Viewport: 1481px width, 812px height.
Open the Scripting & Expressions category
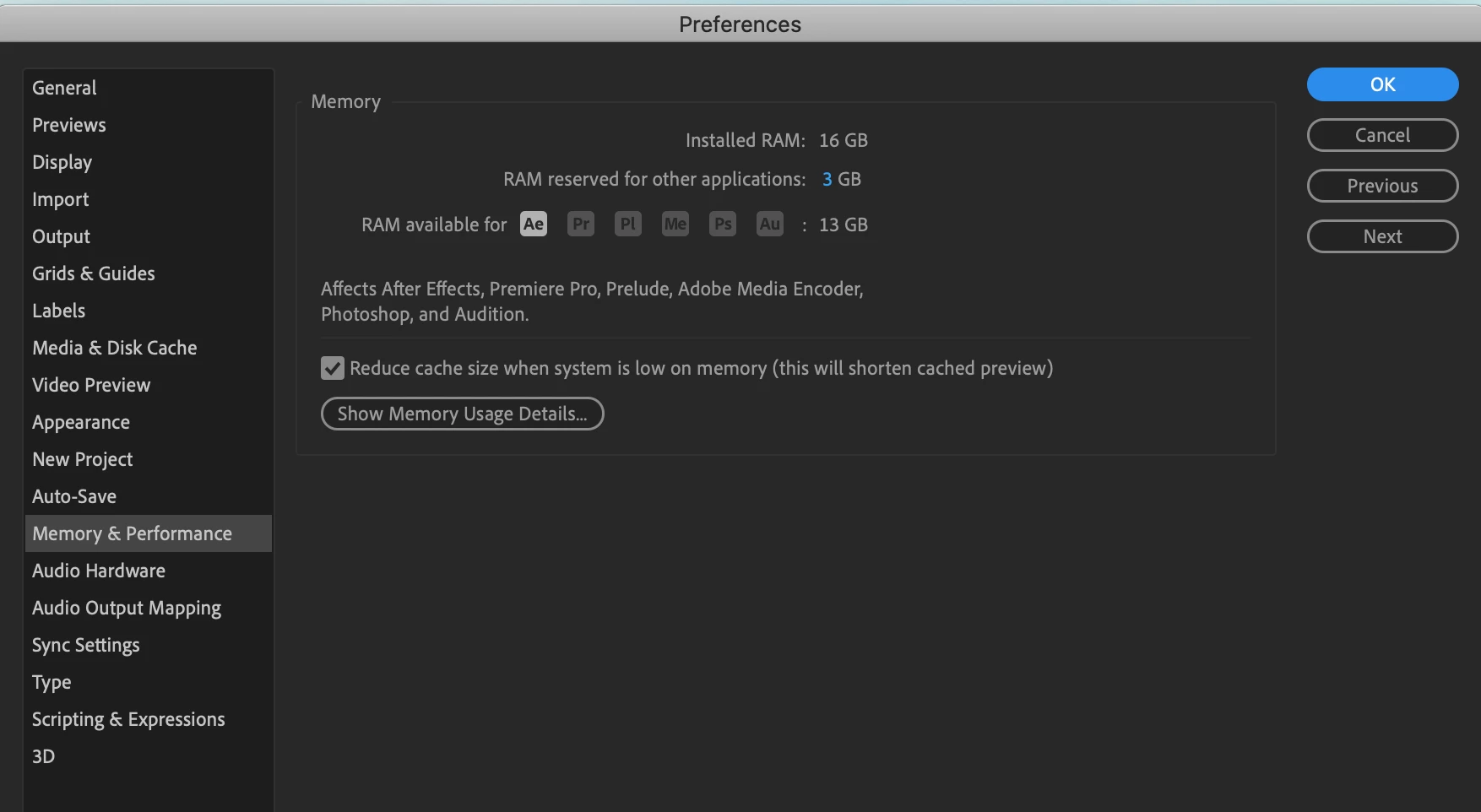pyautogui.click(x=149, y=719)
